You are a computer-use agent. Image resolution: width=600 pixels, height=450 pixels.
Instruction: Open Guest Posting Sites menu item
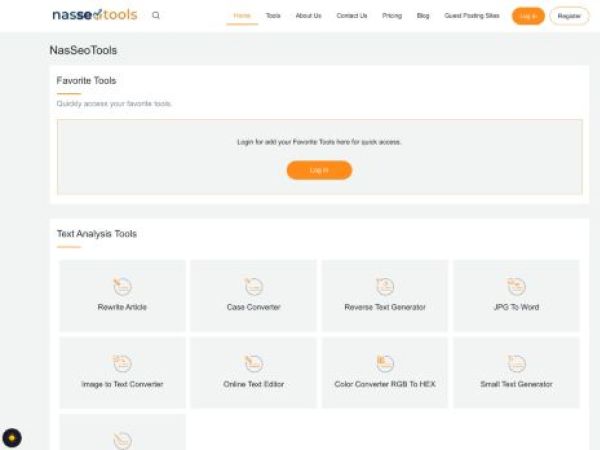tap(472, 16)
